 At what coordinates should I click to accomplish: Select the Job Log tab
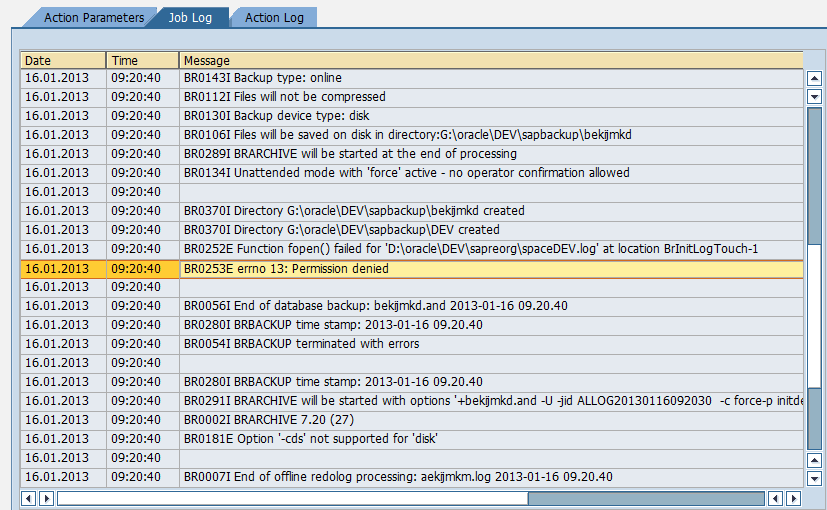tap(190, 17)
